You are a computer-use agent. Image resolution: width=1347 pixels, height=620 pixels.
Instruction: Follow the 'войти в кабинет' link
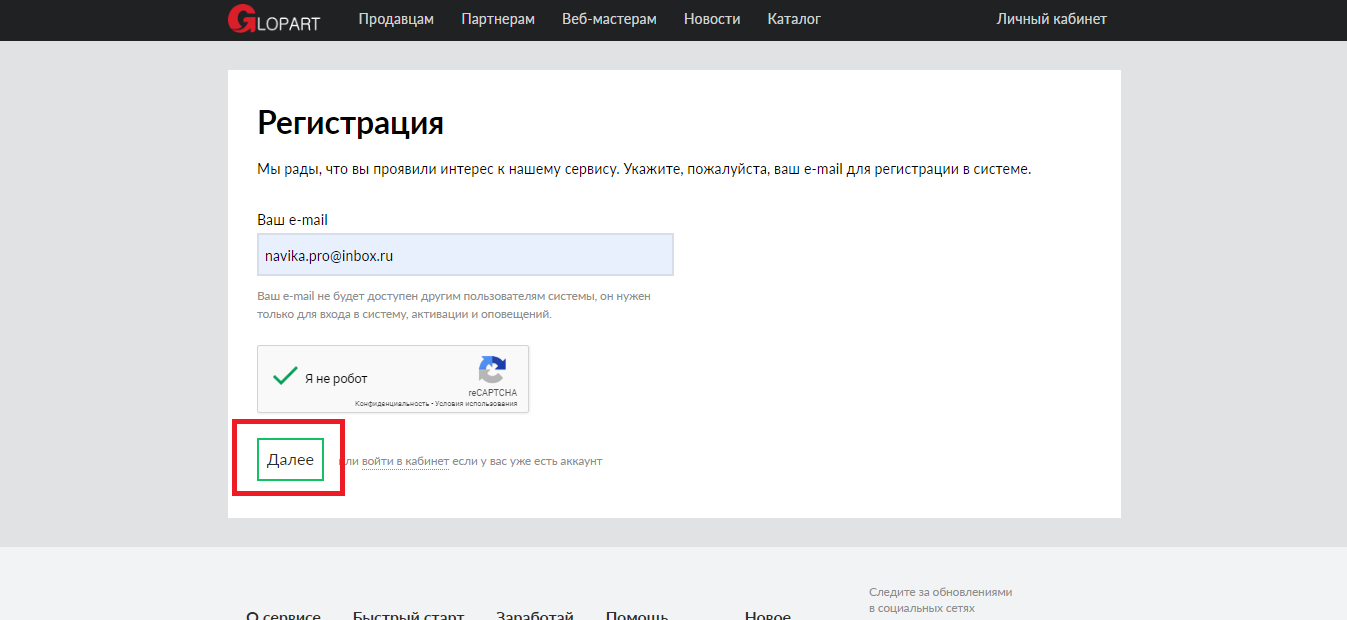[x=405, y=461]
